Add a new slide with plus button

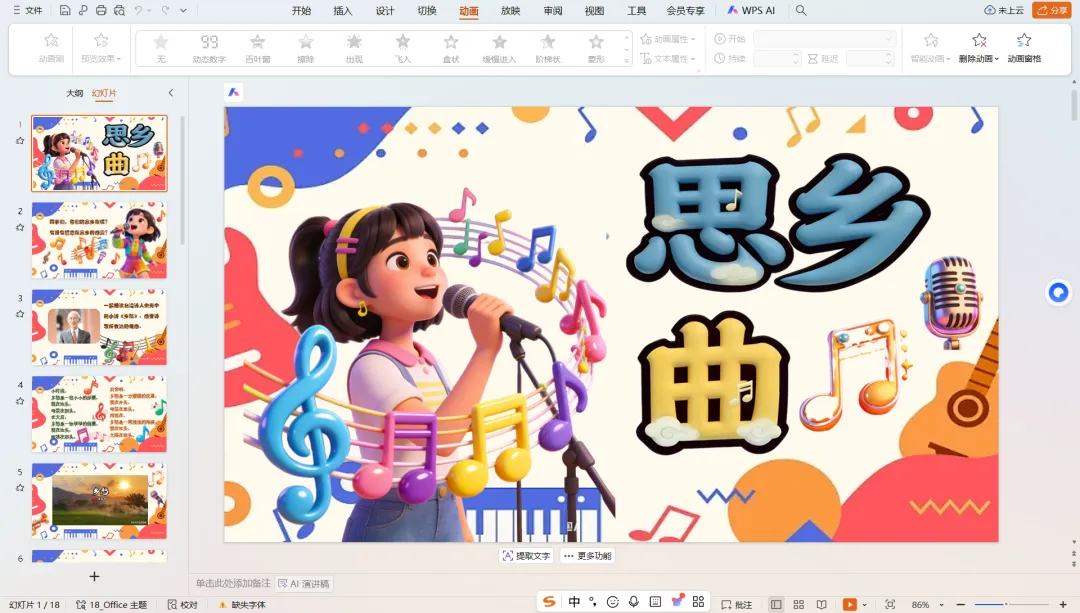click(x=94, y=576)
